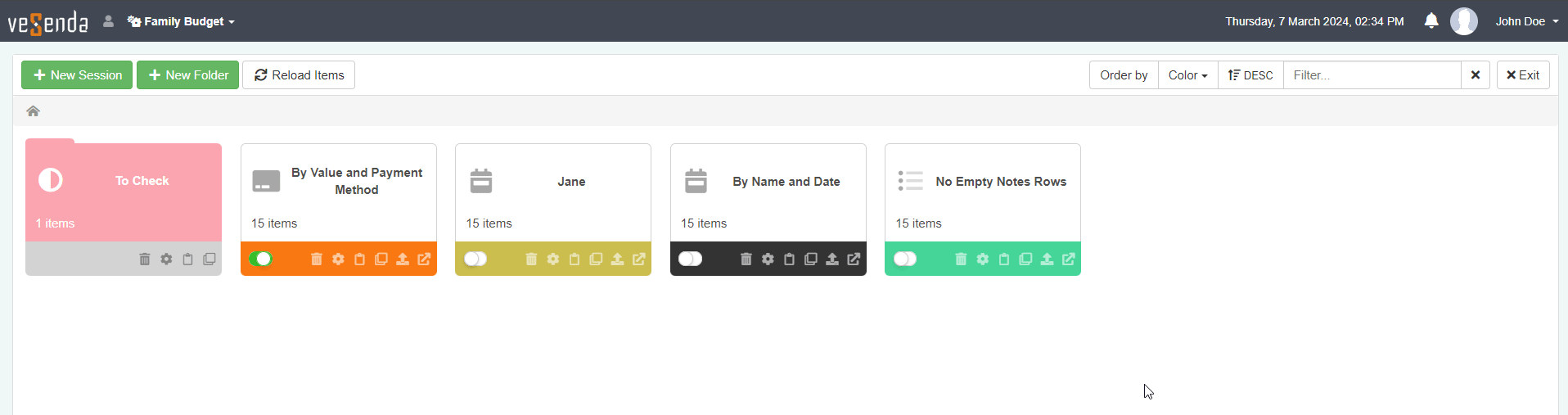Click the notifications bell icon

coord(1431,21)
